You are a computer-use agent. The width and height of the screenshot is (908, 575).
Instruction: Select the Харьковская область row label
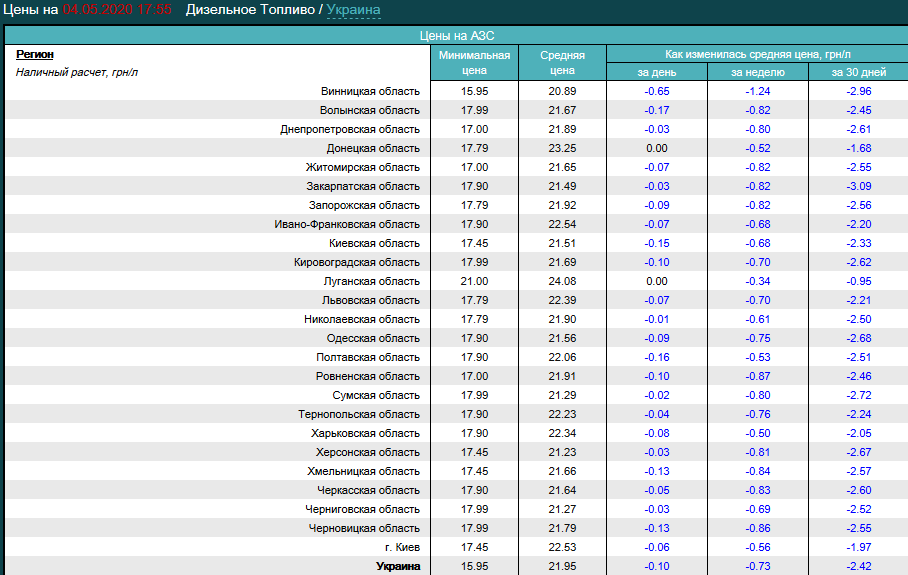tap(365, 433)
